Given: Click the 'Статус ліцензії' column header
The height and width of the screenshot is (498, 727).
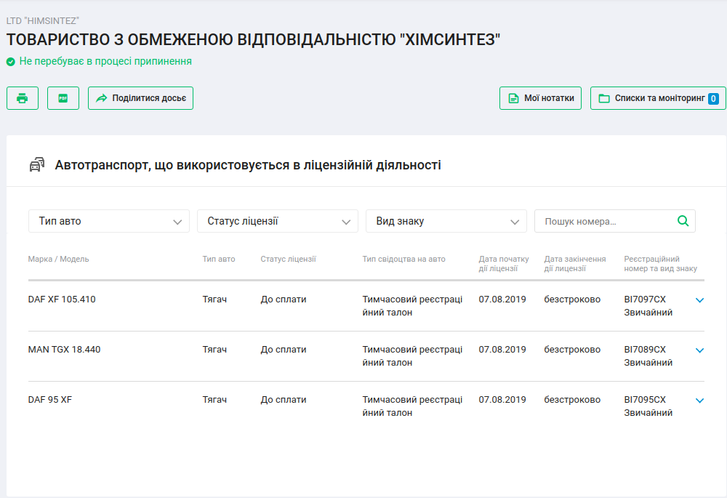Looking at the screenshot, I should 288,259.
